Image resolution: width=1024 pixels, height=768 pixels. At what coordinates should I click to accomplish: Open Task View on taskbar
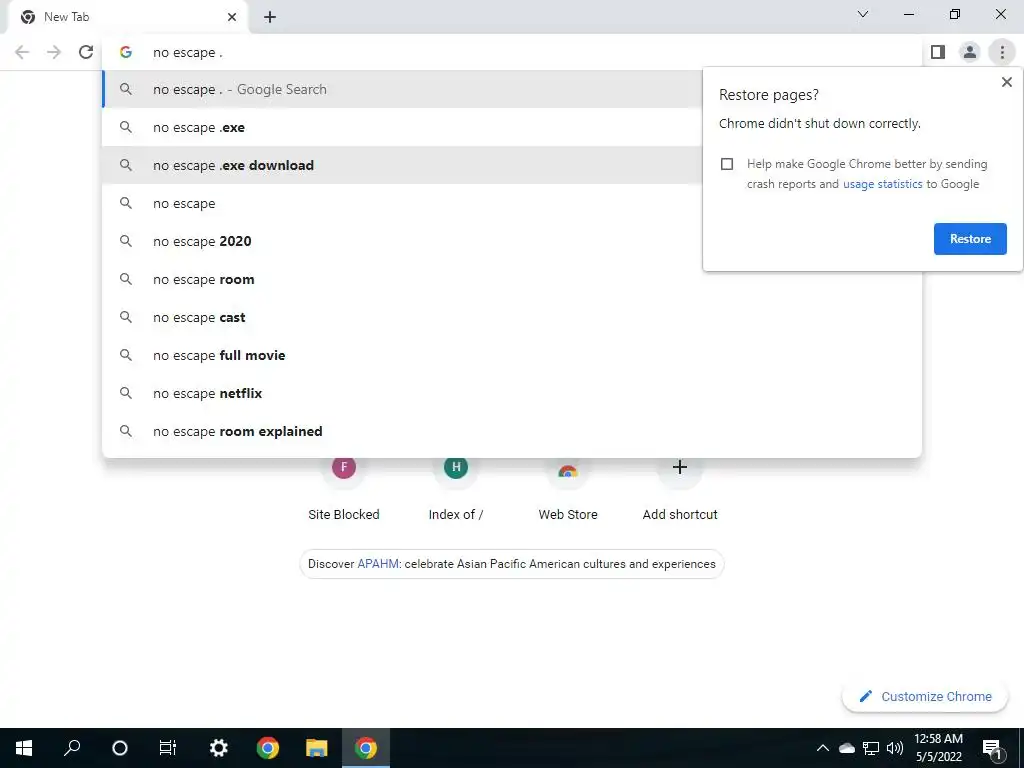point(168,748)
